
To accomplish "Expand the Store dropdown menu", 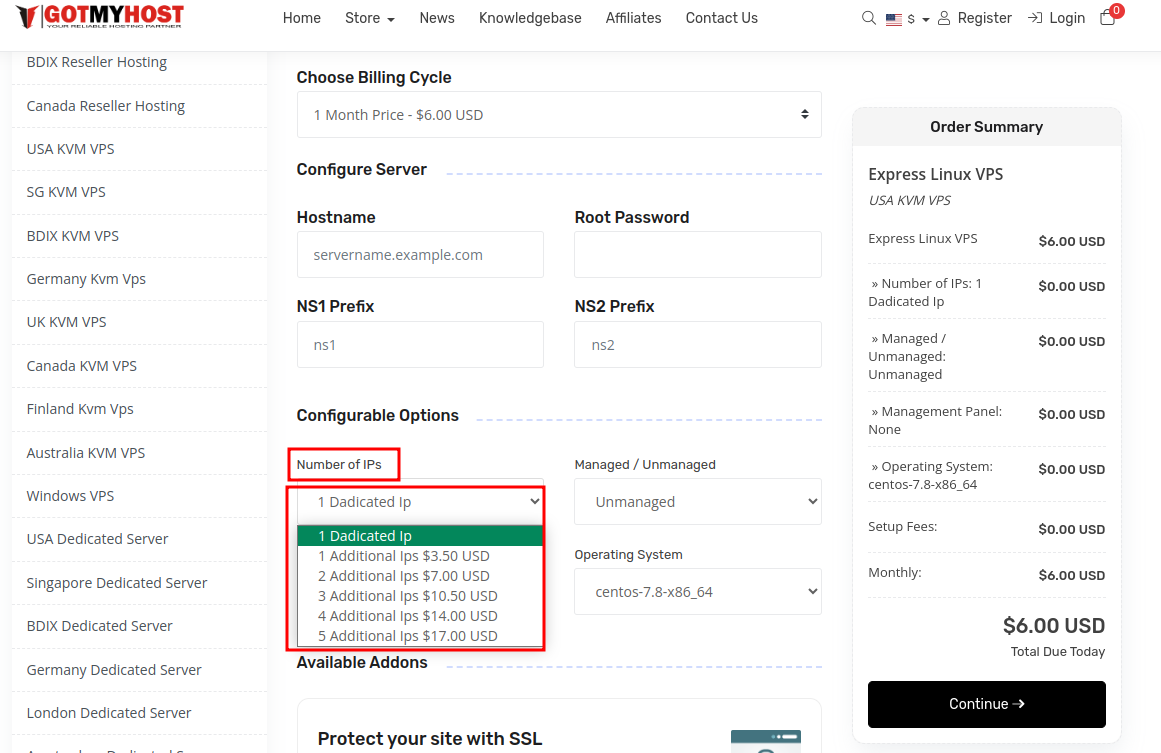I will click(x=369, y=18).
